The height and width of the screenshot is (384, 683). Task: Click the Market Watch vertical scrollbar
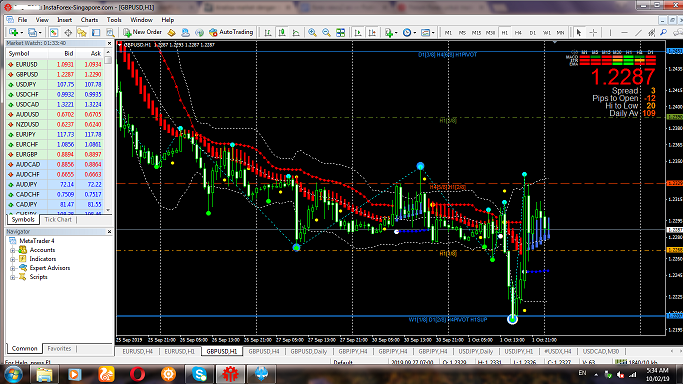click(108, 131)
